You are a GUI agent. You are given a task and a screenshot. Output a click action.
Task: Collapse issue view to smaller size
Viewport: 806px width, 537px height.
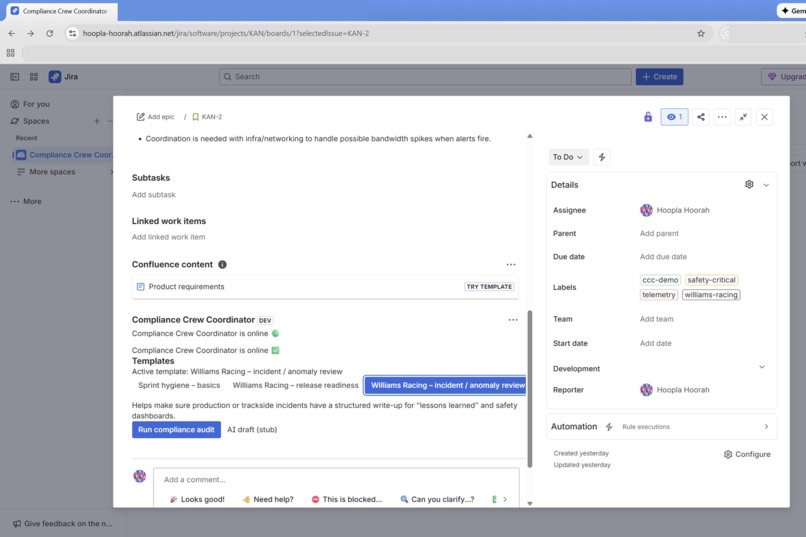pos(743,117)
